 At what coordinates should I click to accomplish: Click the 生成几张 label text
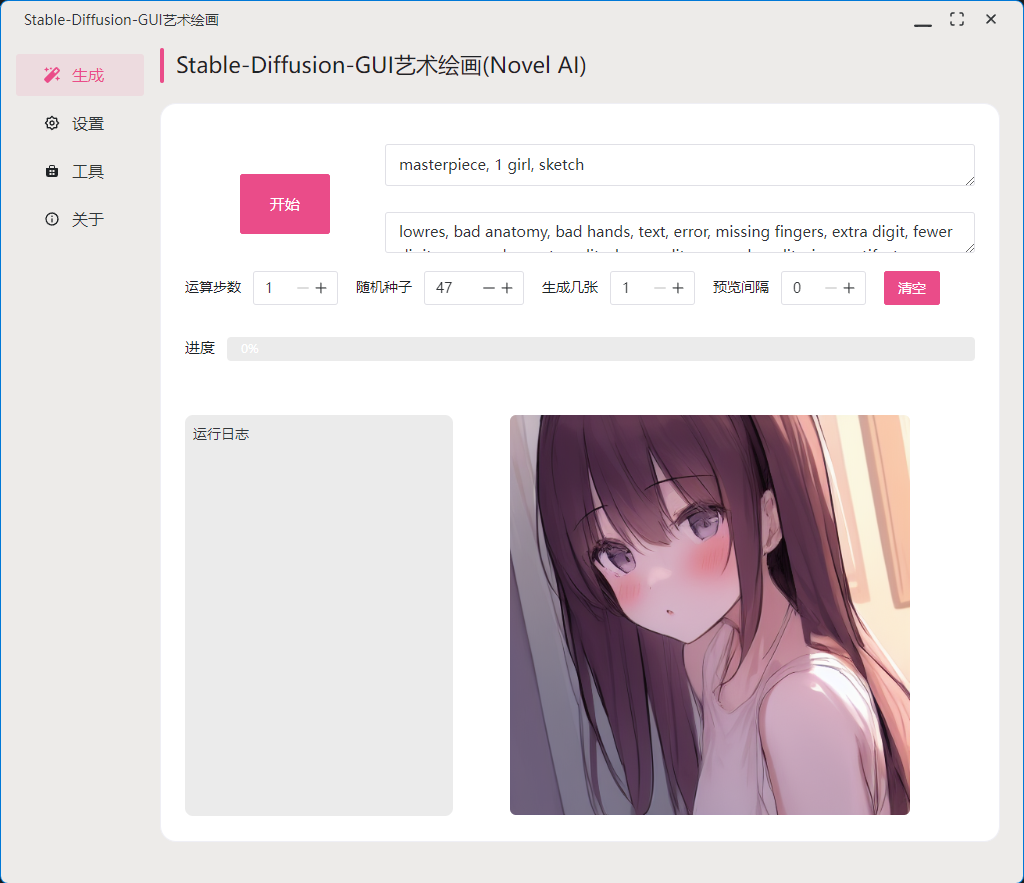pos(570,287)
